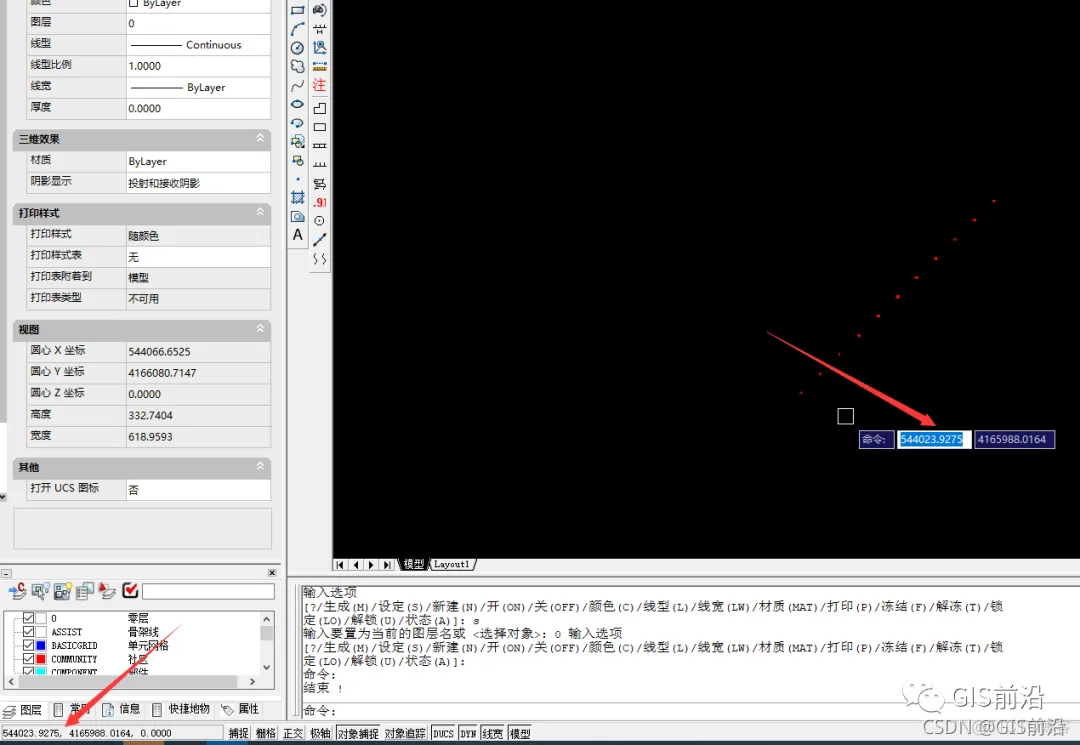Activate the multiline text A tool
Screen dimensions: 1080x745
[297, 235]
